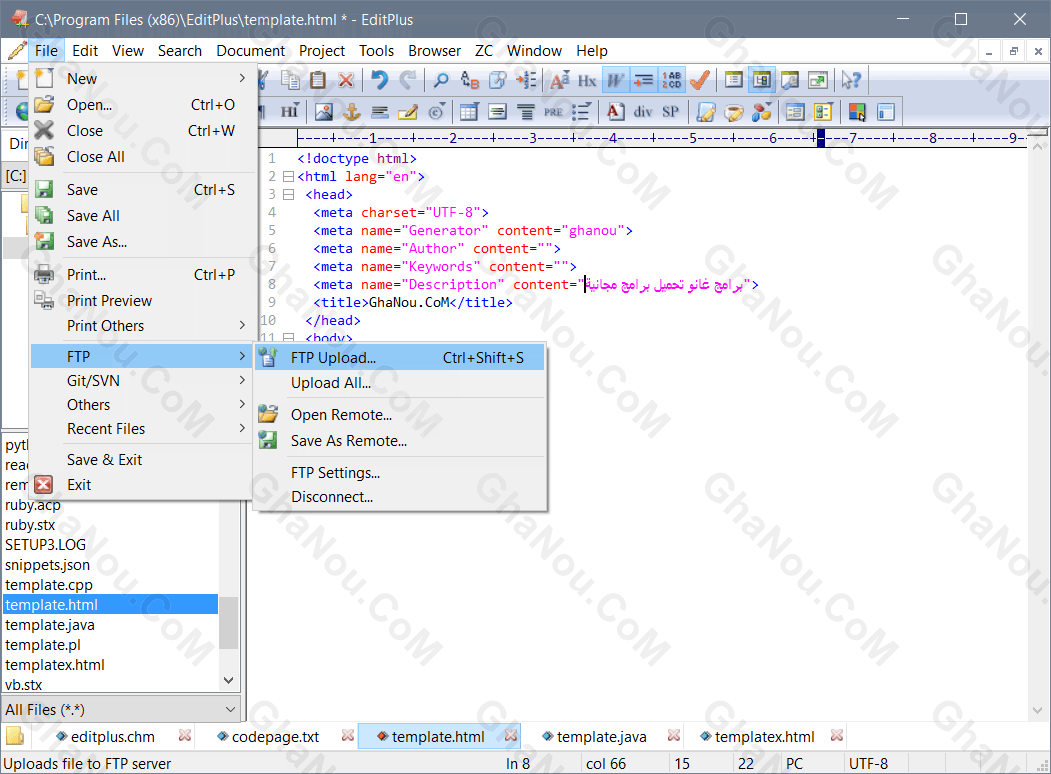
Task: Click the red X Delete toolbar icon
Action: pos(346,80)
